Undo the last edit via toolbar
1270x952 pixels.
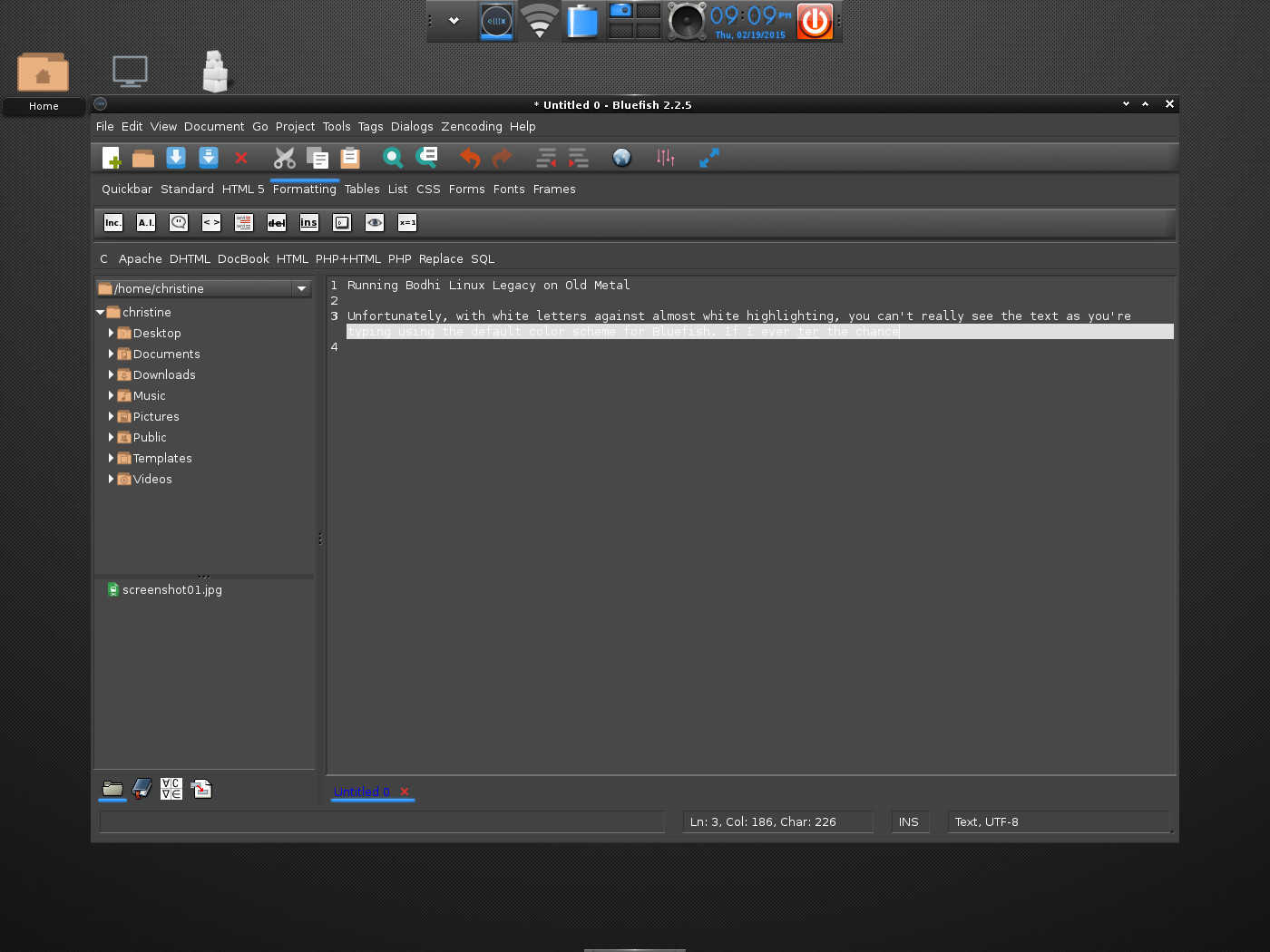tap(470, 158)
